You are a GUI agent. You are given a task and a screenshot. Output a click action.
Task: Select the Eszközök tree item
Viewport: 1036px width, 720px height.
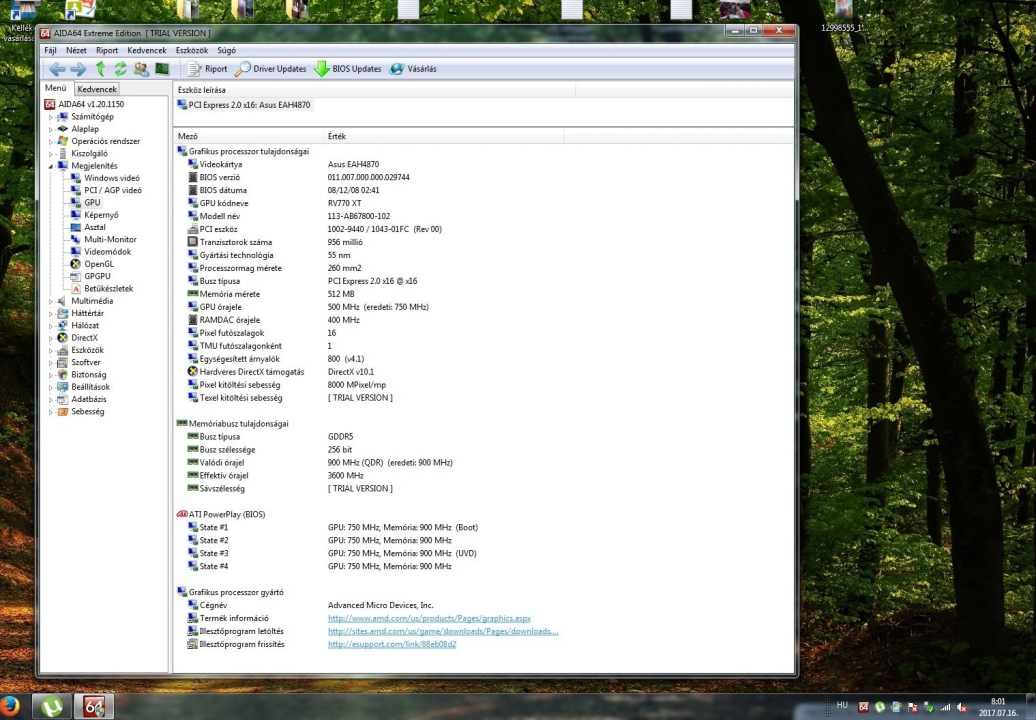pos(87,350)
